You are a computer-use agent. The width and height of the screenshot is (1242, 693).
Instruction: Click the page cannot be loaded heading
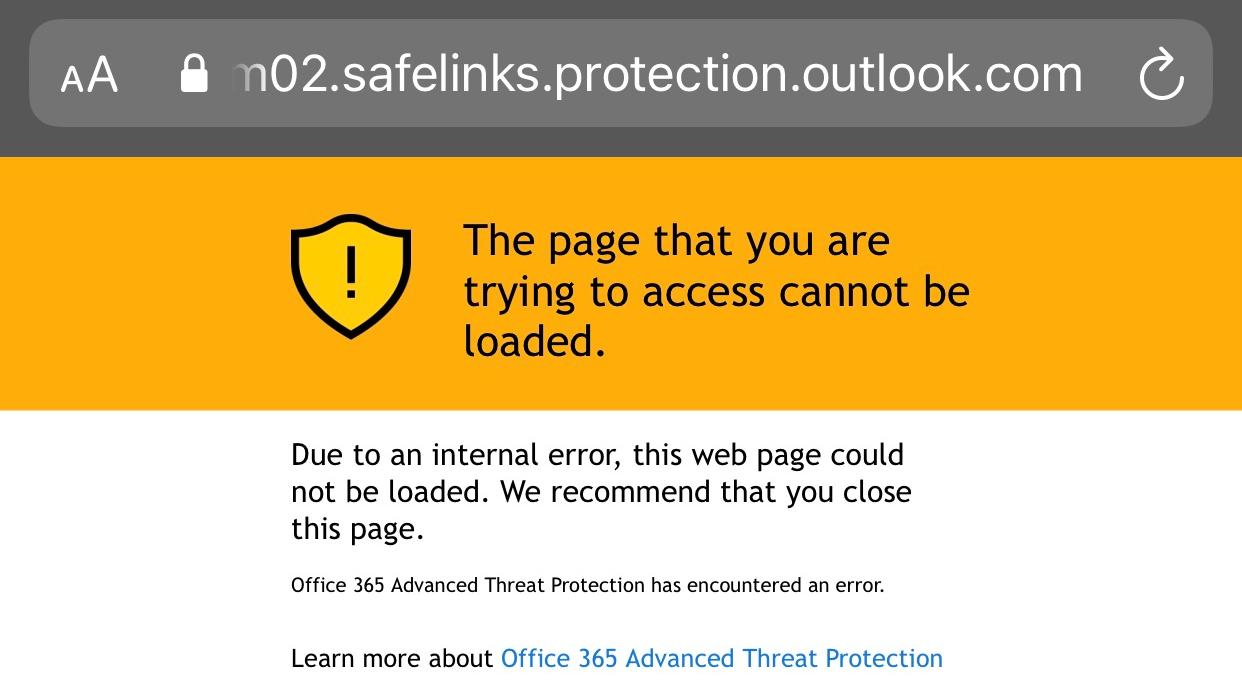716,290
